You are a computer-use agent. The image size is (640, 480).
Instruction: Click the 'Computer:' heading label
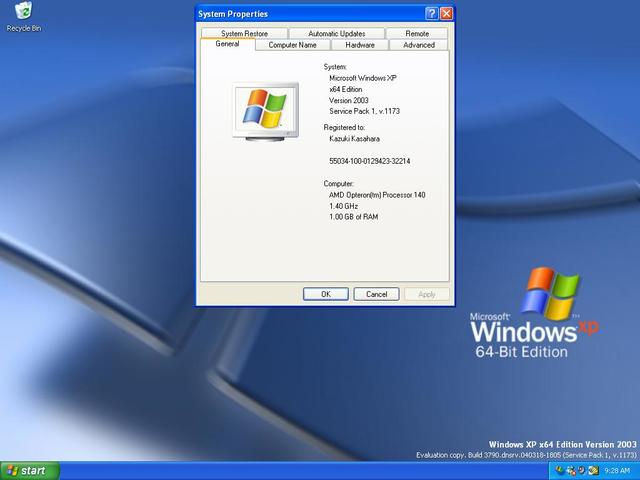click(338, 184)
